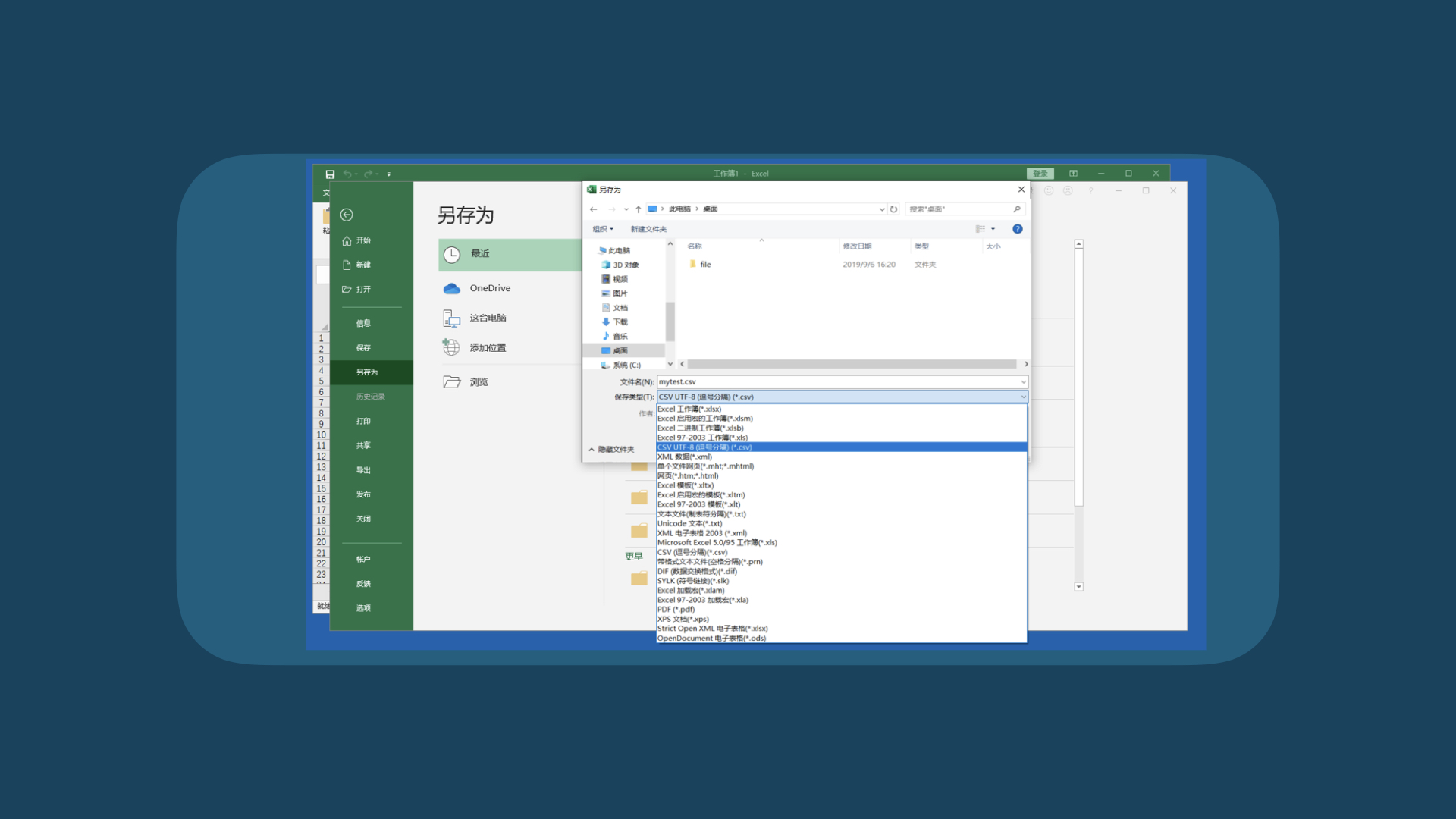The width and height of the screenshot is (1456, 819).
Task: Choose Excel 工作簿(*.xlsx) from type list
Action: [x=842, y=409]
